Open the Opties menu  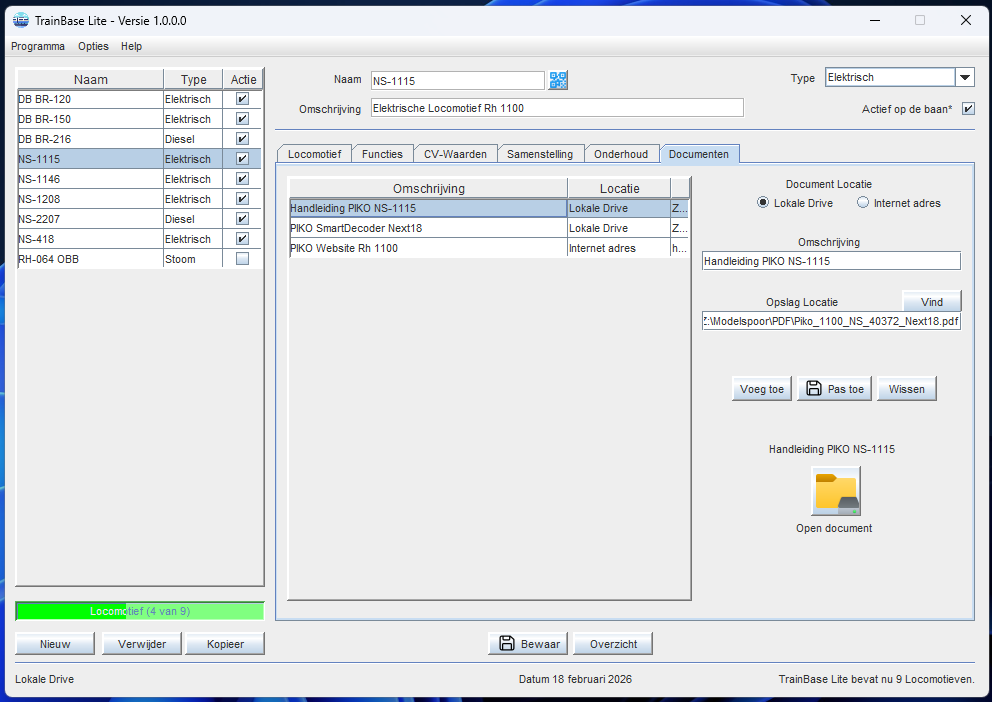93,46
